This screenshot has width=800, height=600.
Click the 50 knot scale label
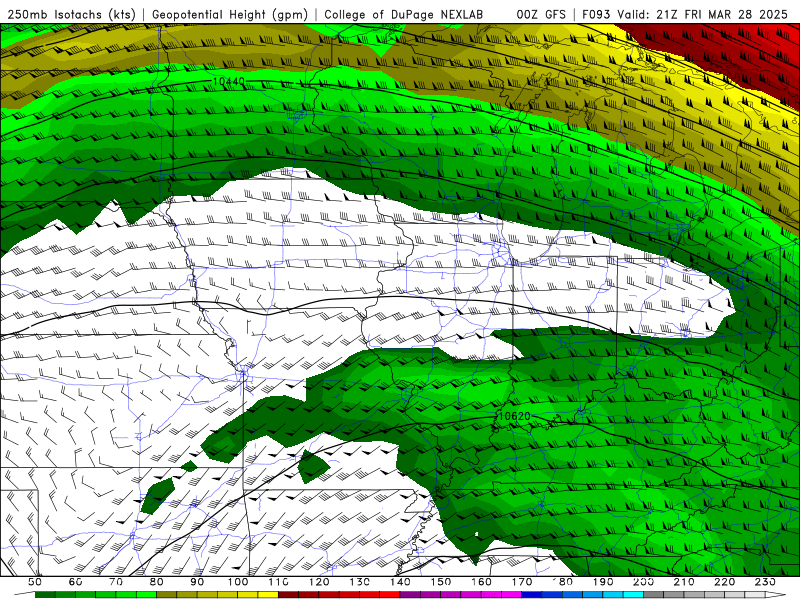pyautogui.click(x=35, y=582)
